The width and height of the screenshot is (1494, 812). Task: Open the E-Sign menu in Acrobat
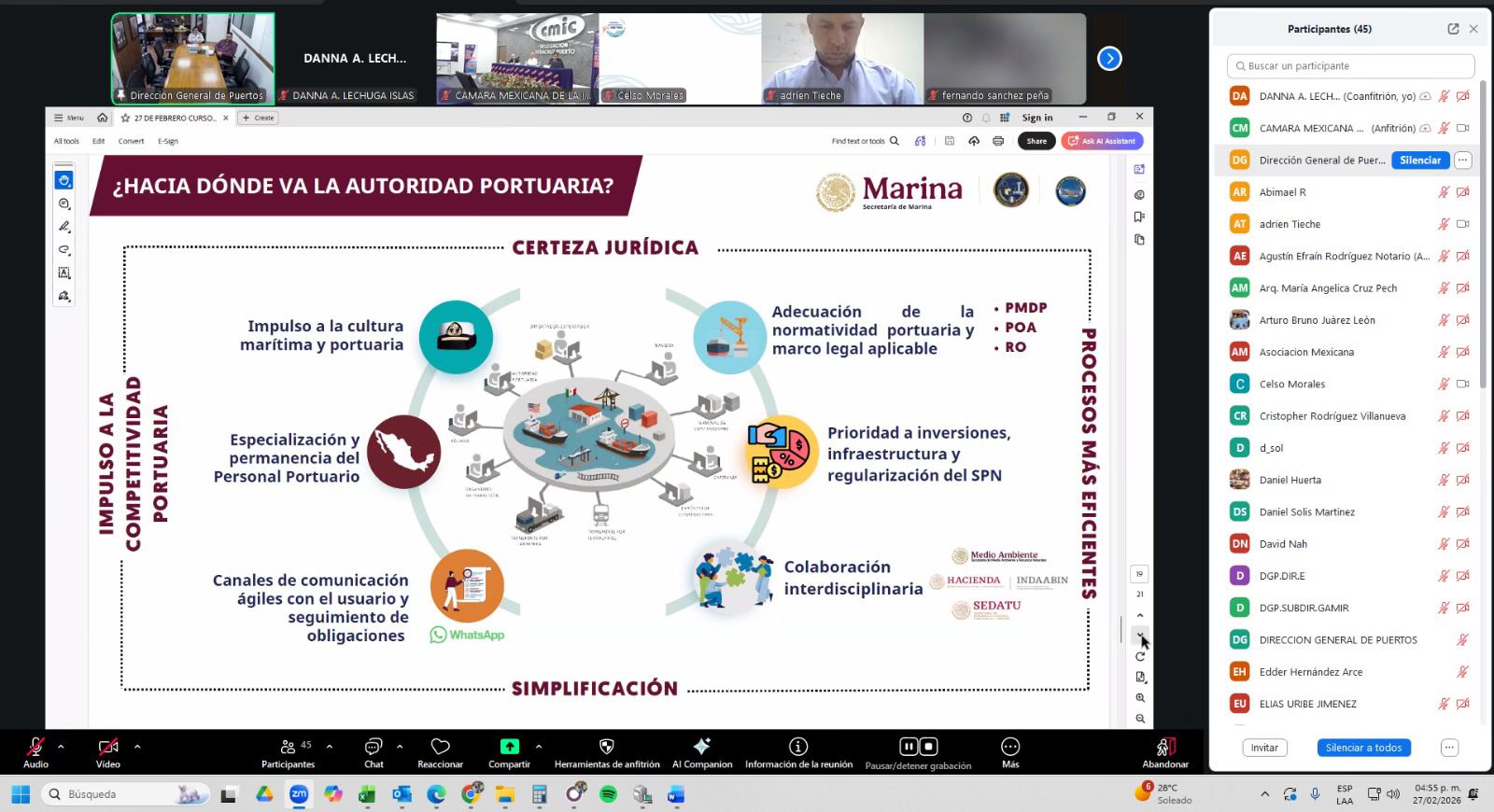(168, 141)
